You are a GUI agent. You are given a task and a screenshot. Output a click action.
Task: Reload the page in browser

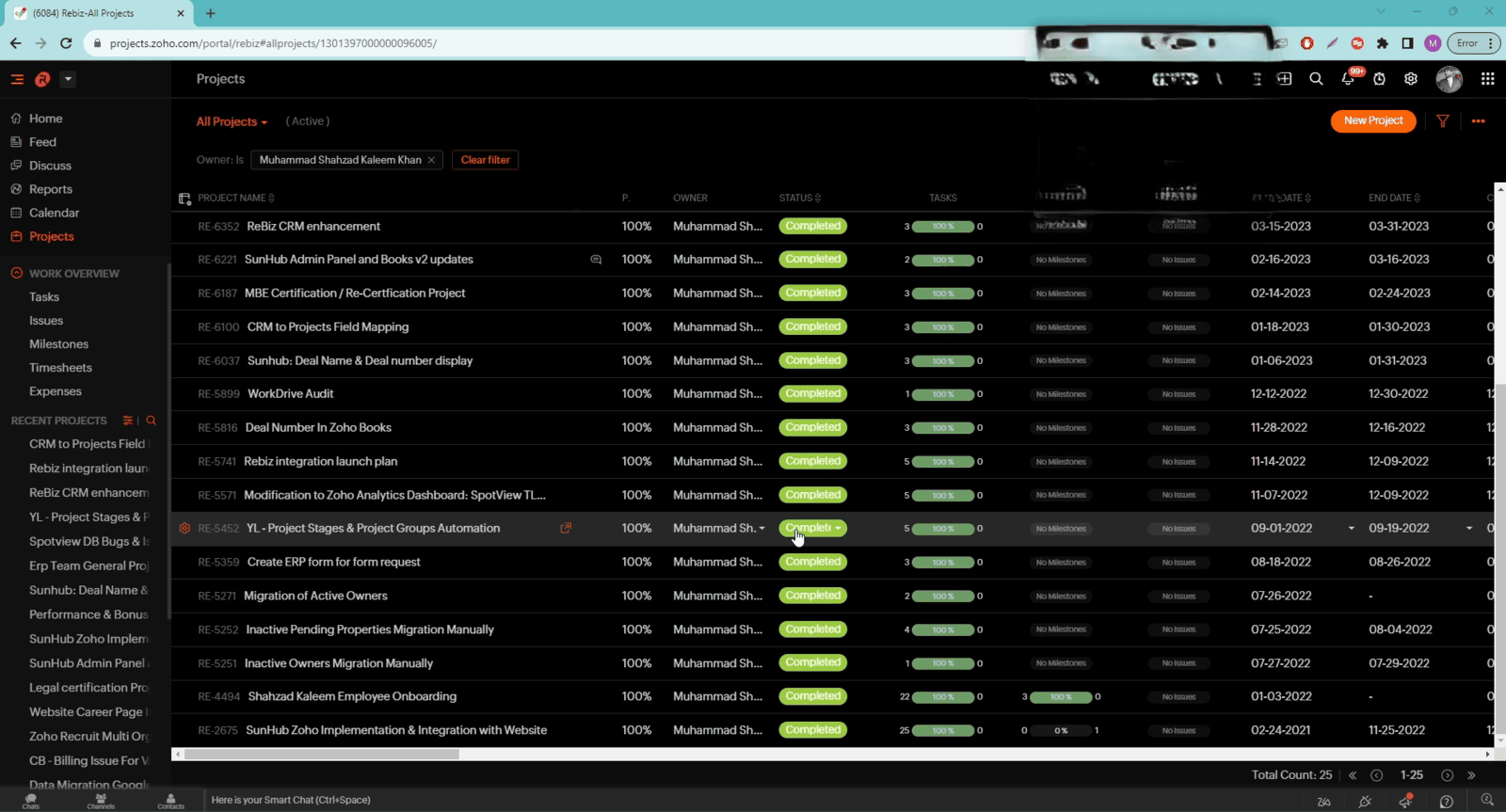pos(65,43)
